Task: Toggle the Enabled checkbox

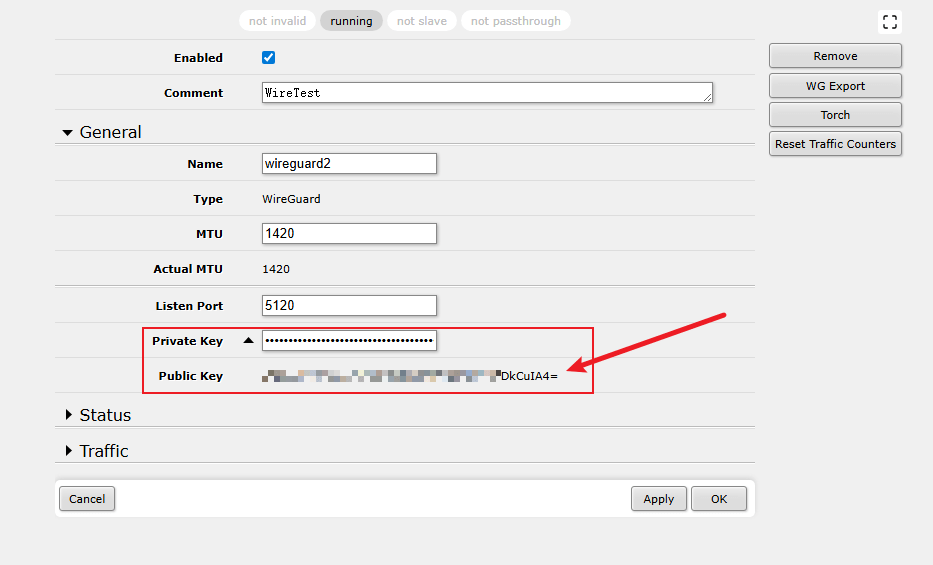Action: click(x=268, y=58)
